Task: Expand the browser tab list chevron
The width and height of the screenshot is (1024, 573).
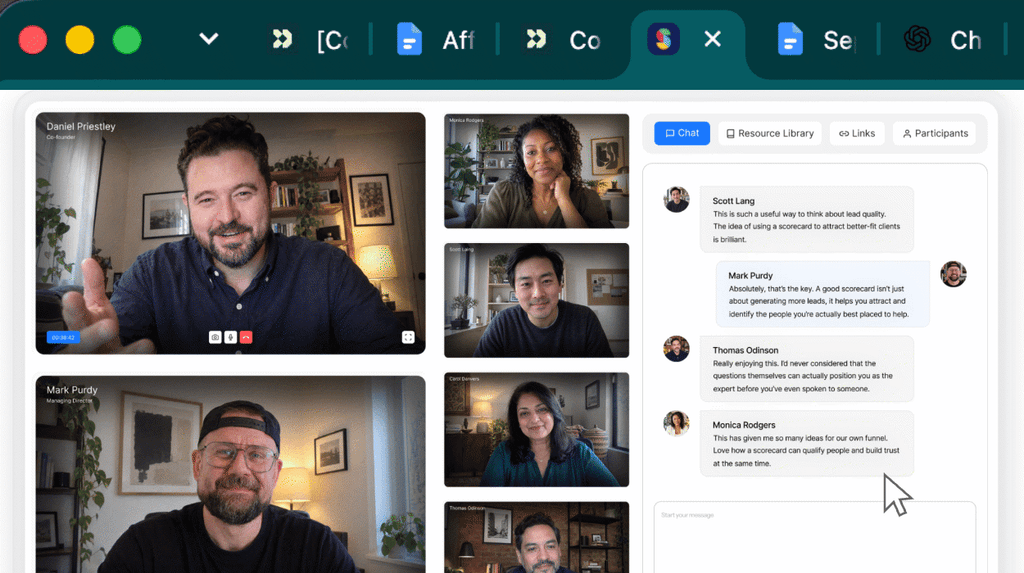Action: coord(208,39)
